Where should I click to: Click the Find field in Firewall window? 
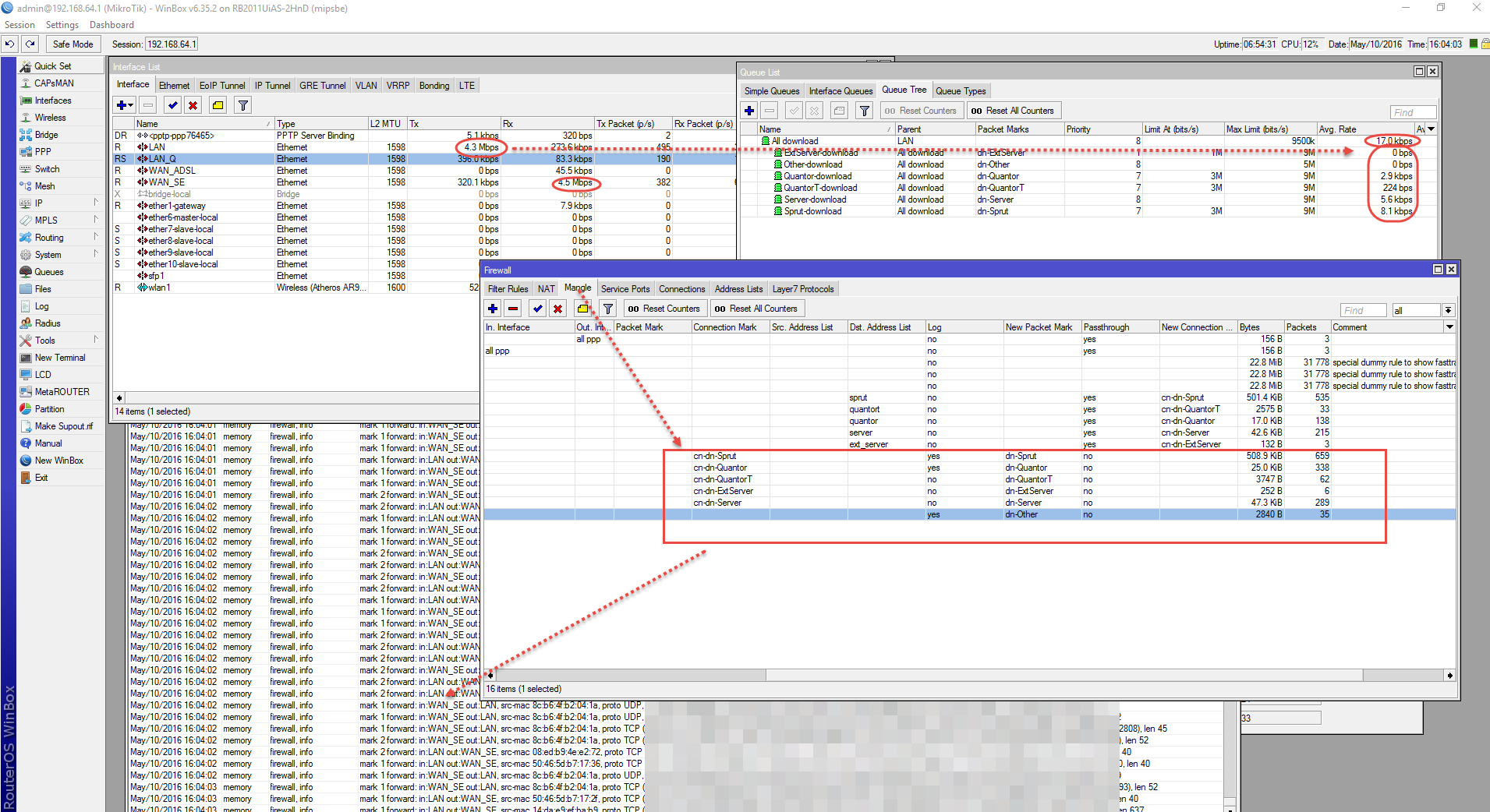point(1362,310)
